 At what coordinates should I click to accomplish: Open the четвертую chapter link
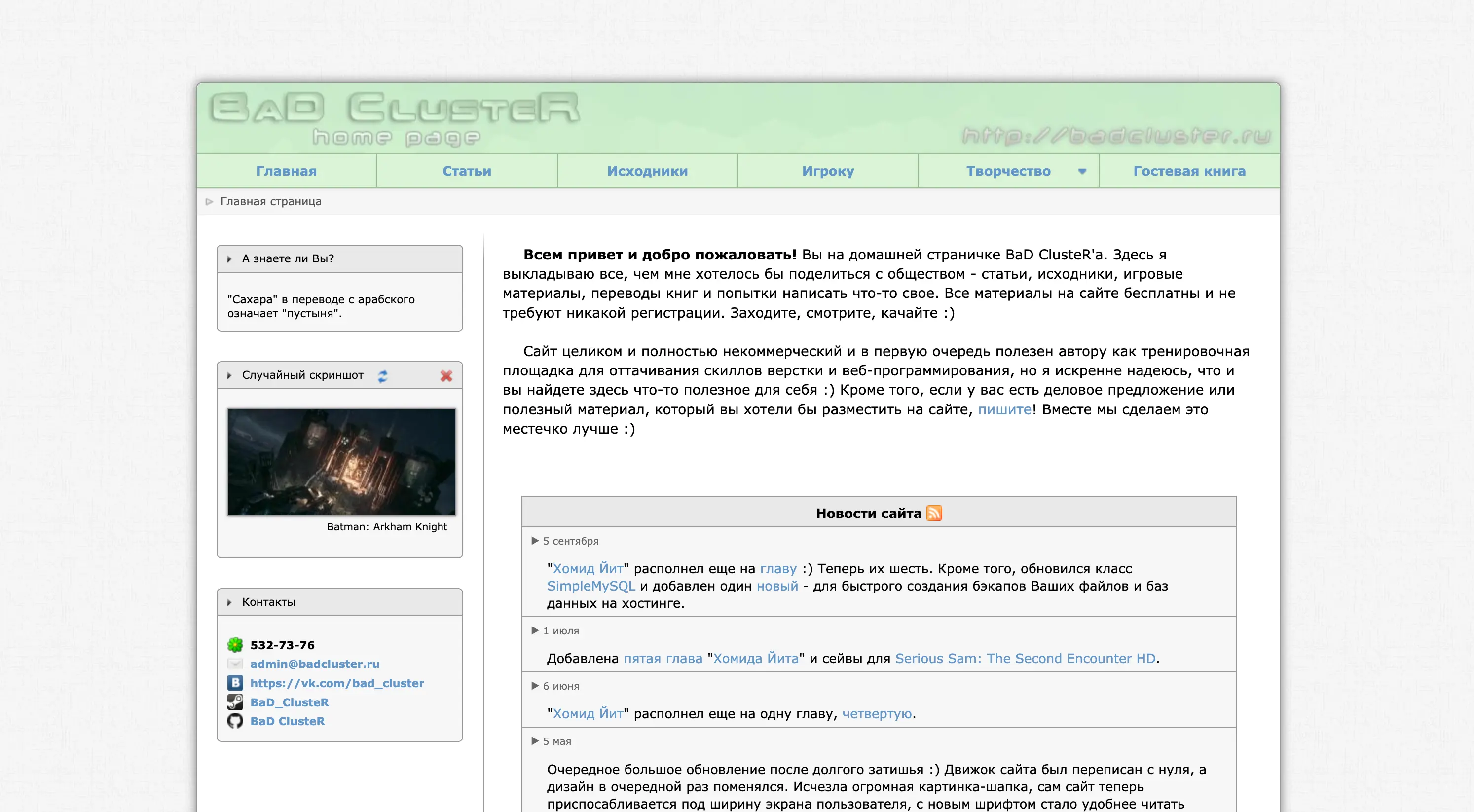pyautogui.click(x=877, y=713)
